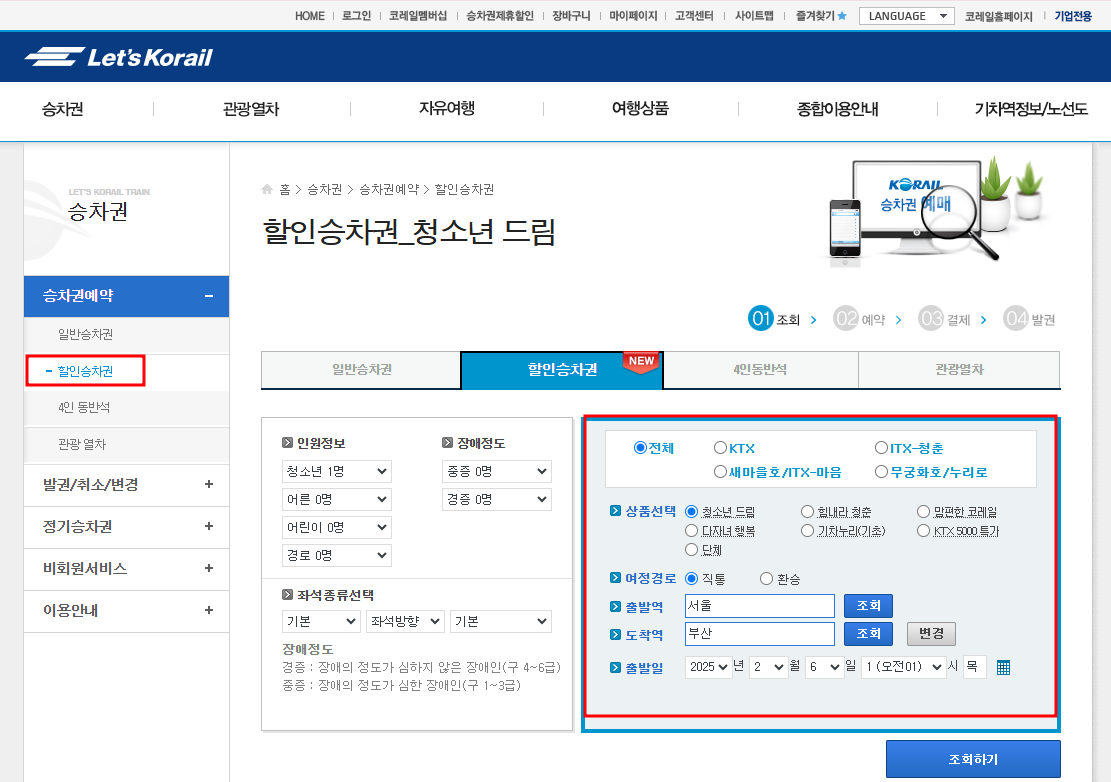
Task: Choose the 힘내라 청춘 product radio
Action: coord(807,511)
